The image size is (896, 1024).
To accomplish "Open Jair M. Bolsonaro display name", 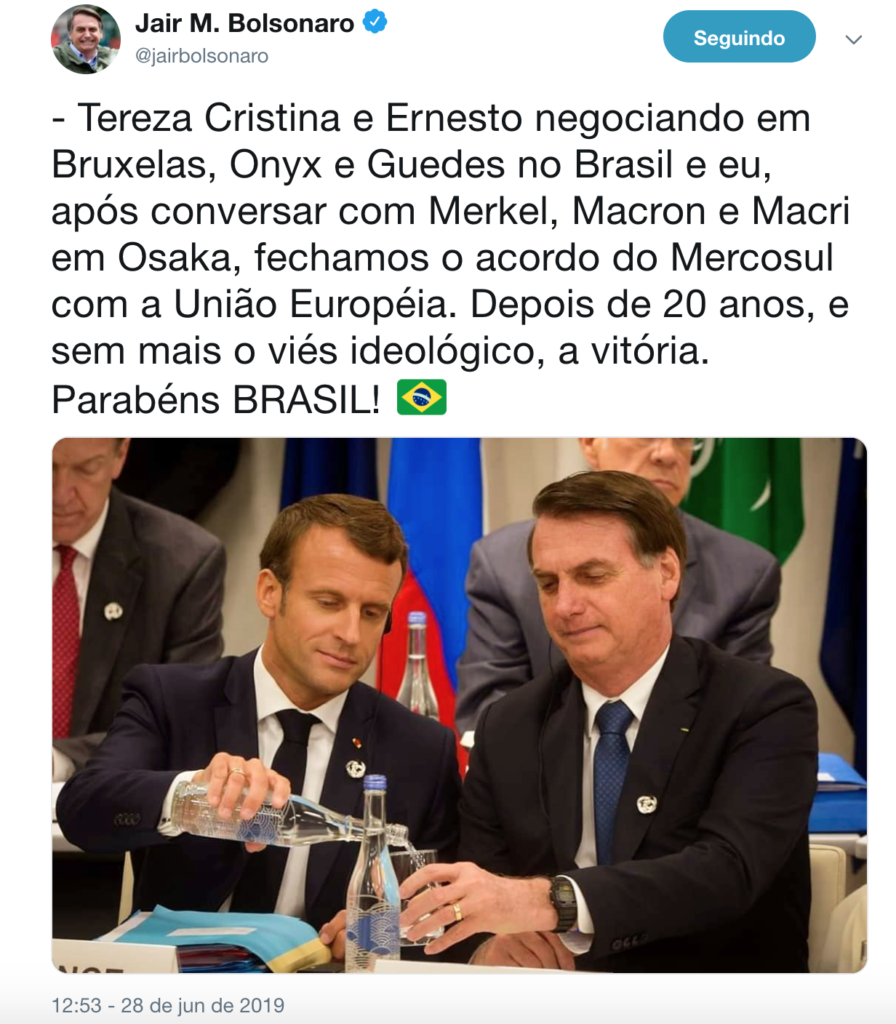I will click(244, 23).
